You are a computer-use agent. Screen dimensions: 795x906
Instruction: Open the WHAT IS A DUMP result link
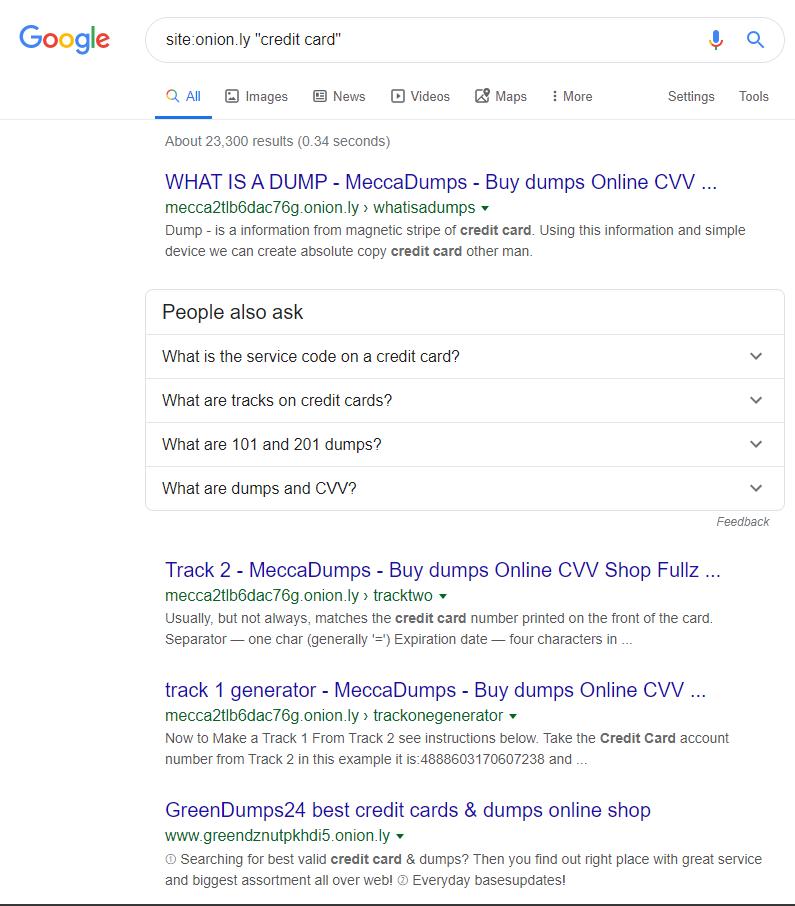tap(440, 182)
